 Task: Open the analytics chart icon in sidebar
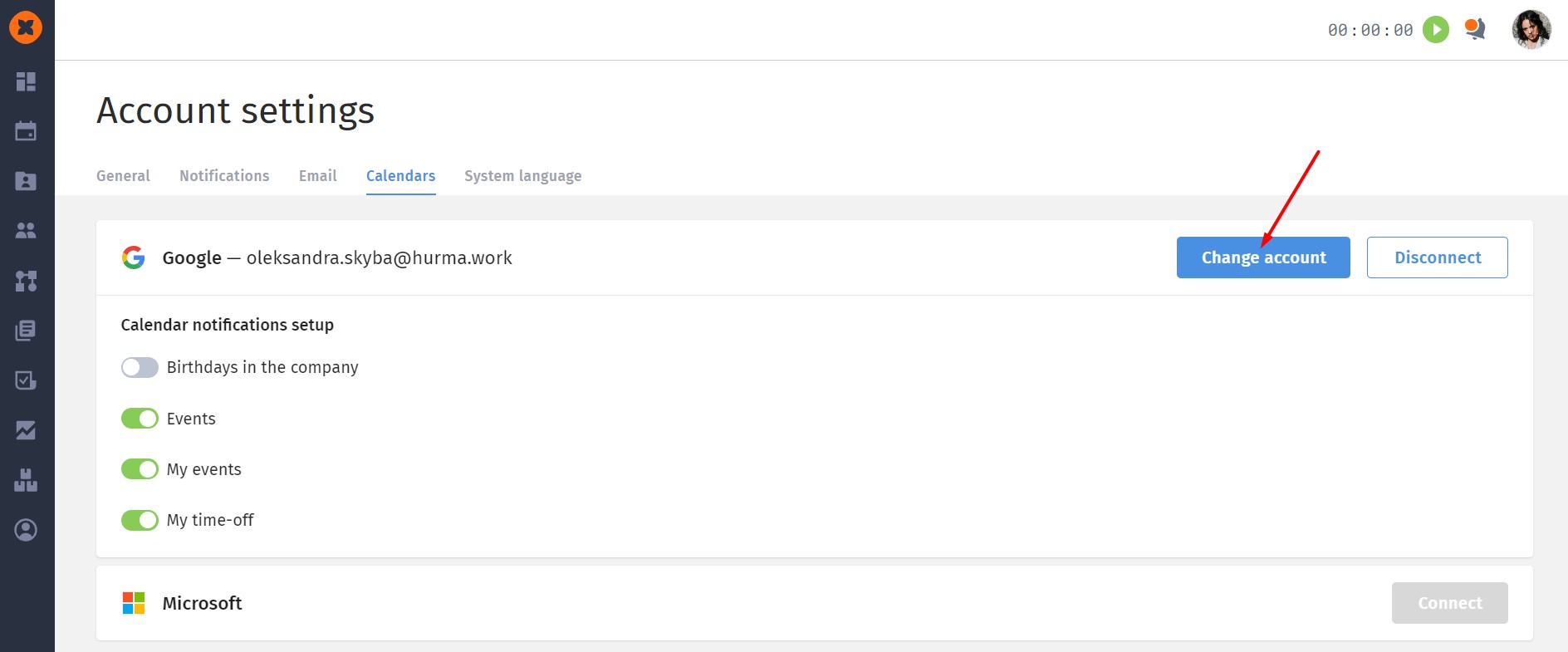tap(26, 430)
